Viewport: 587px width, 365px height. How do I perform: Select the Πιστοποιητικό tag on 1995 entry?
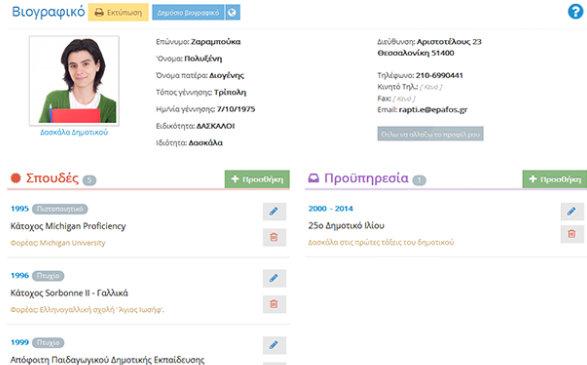click(60, 209)
